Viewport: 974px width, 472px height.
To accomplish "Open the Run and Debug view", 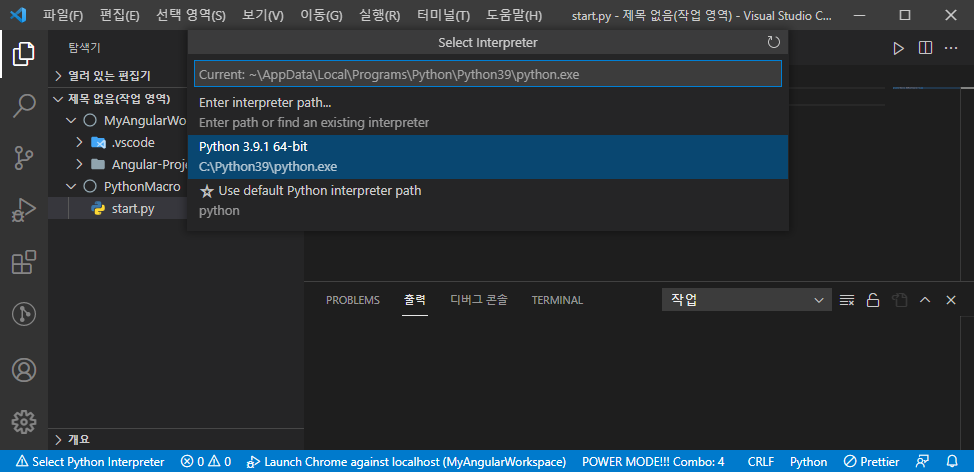I will point(24,211).
